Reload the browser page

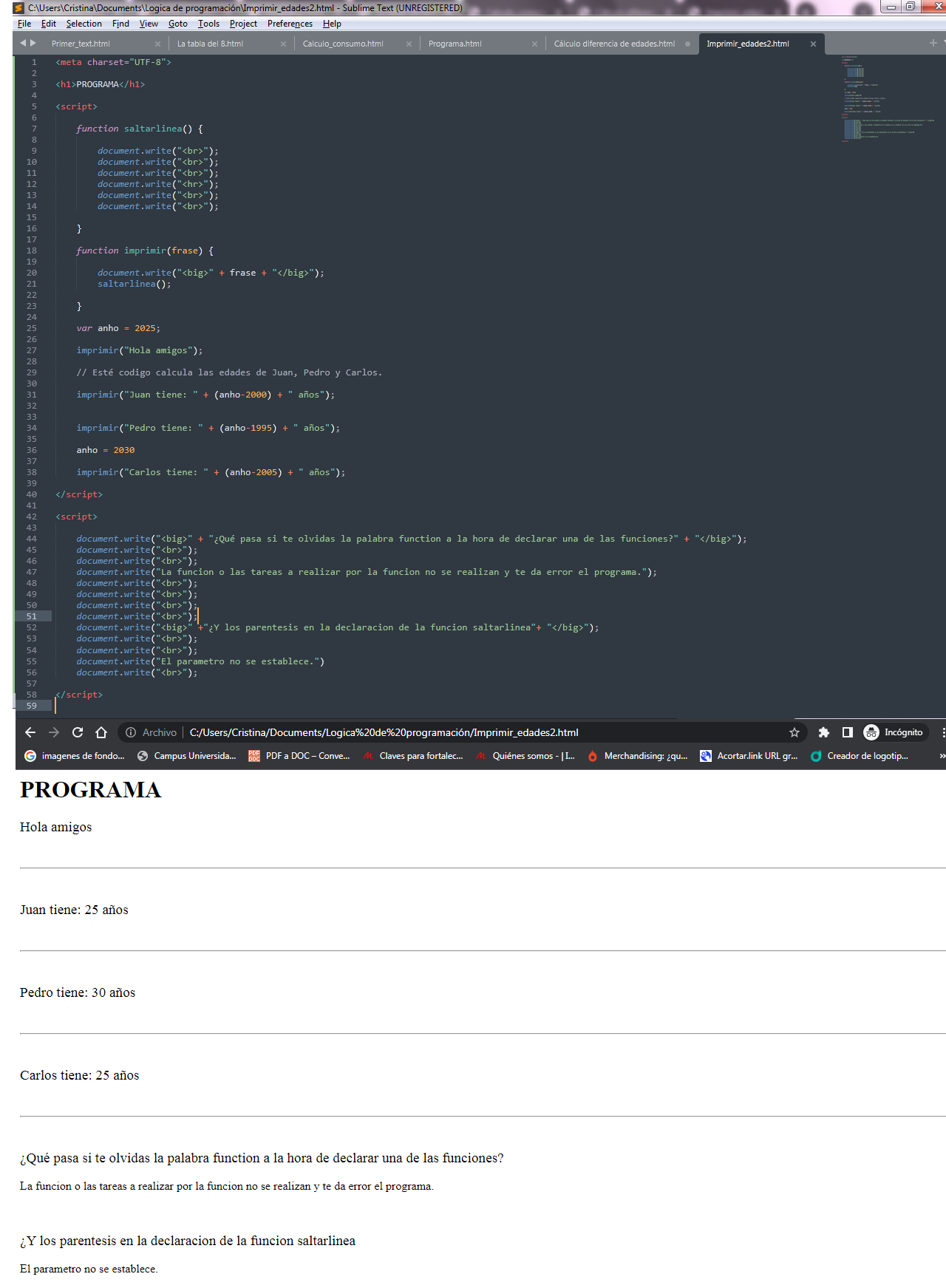(78, 732)
